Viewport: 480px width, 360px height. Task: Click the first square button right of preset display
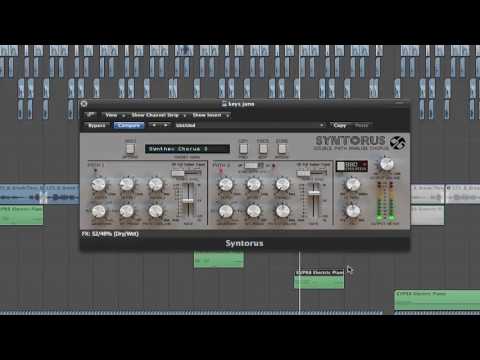point(243,149)
